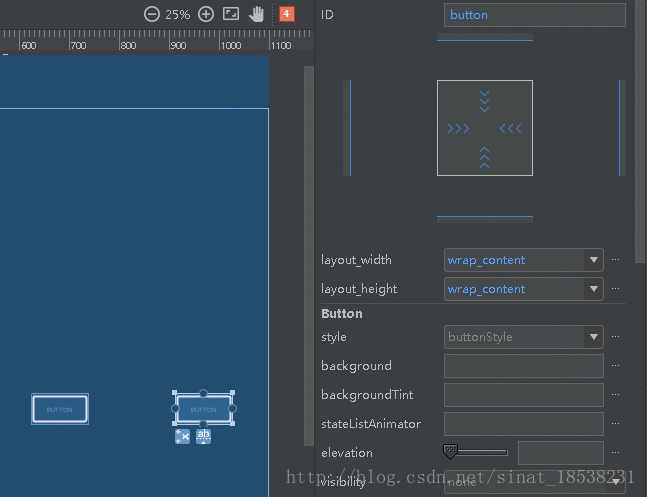
Task: Click the baseline 'ab' icon below selected button
Action: pyautogui.click(x=203, y=436)
